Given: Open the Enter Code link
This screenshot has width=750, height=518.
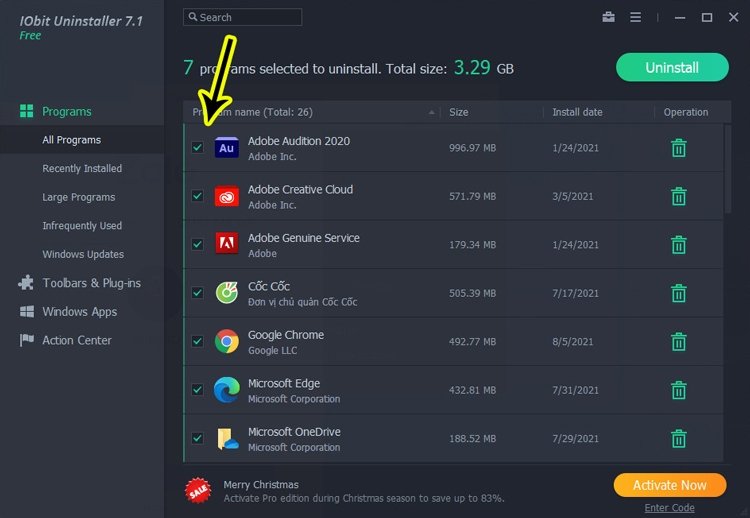Looking at the screenshot, I should pos(669,507).
